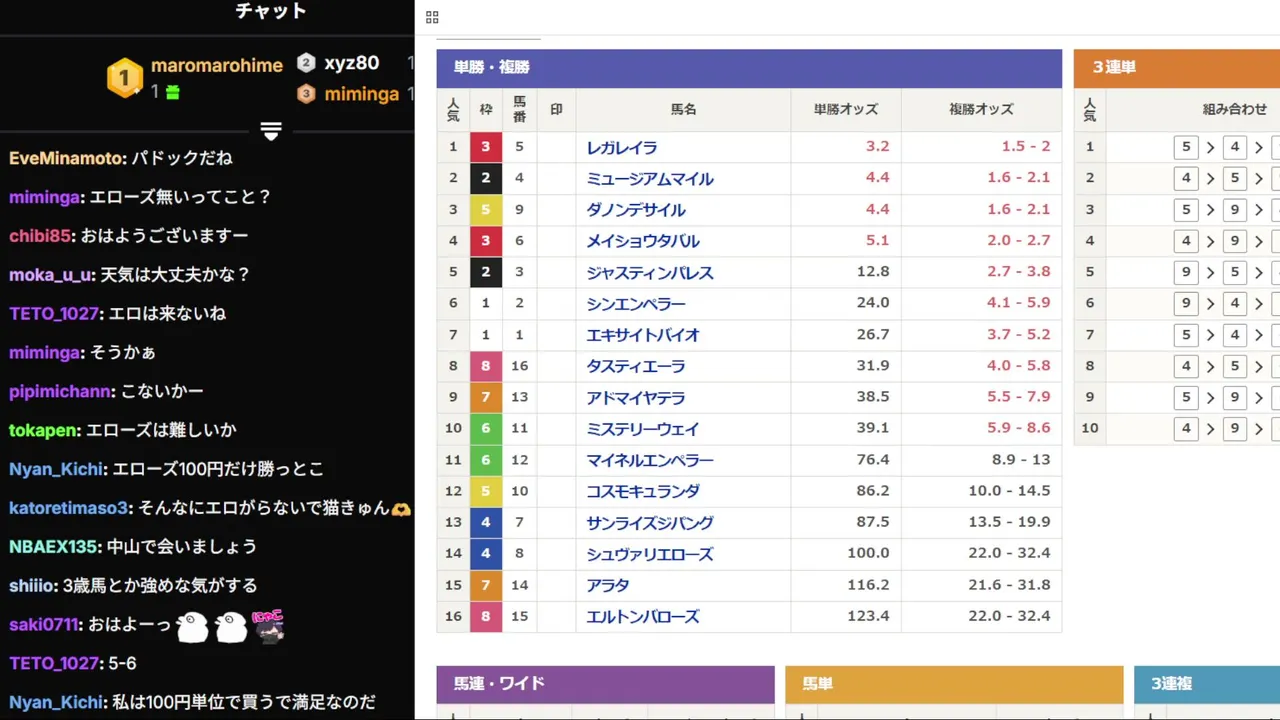The width and height of the screenshot is (1280, 720).
Task: Click tokapen username in chat
Action: click(43, 431)
